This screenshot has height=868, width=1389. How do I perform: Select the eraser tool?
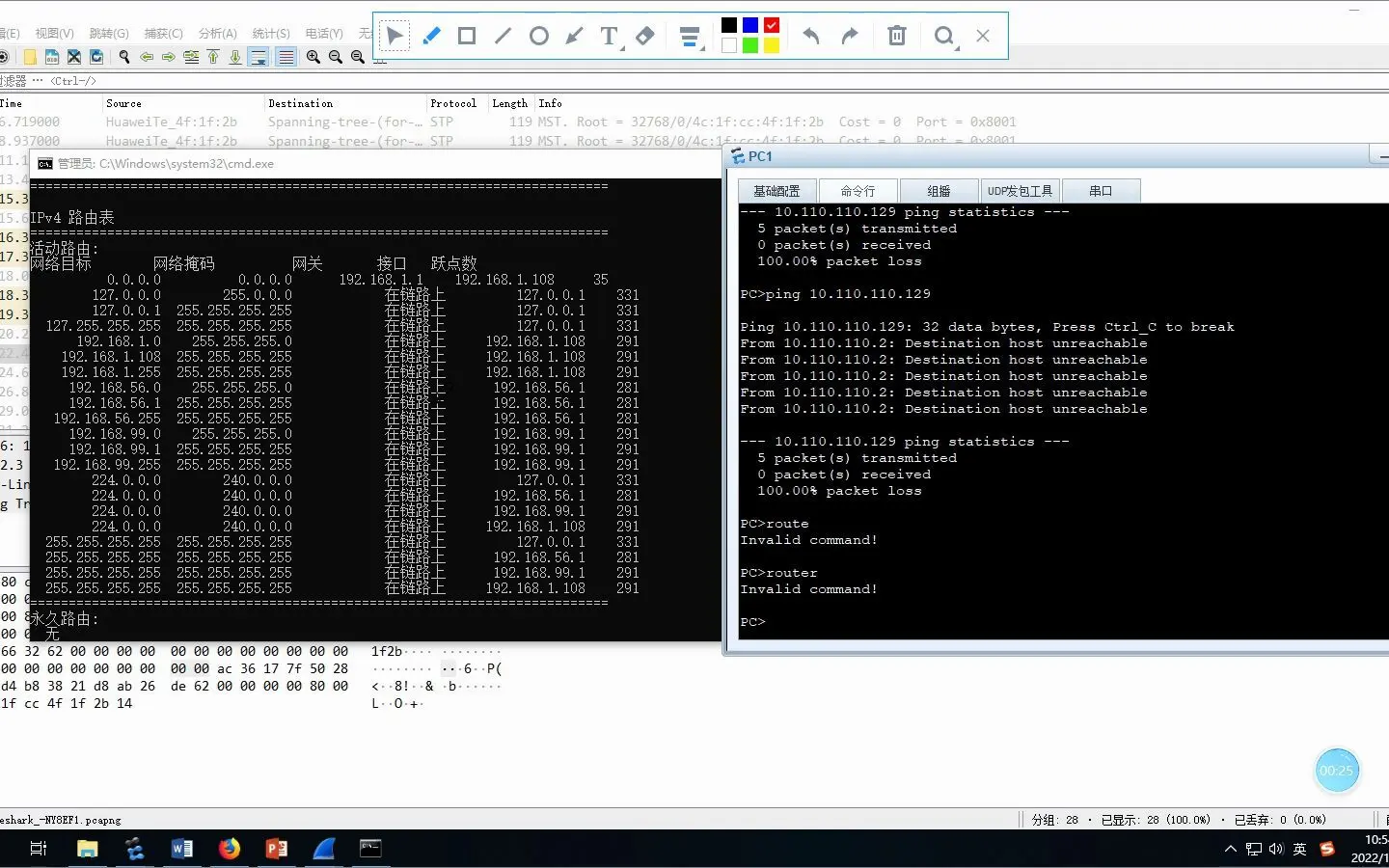pyautogui.click(x=645, y=36)
